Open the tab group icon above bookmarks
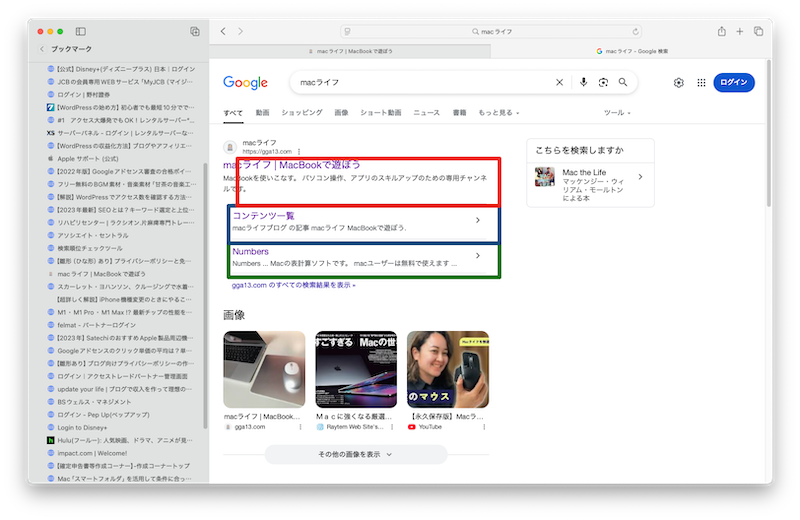This screenshot has height=520, width=800. tap(195, 31)
